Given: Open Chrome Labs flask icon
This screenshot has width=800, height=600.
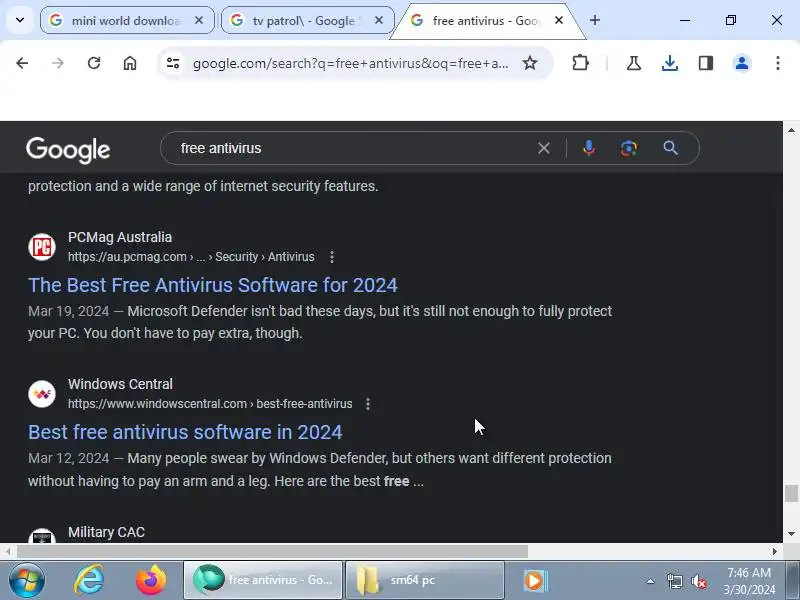Looking at the screenshot, I should (634, 63).
